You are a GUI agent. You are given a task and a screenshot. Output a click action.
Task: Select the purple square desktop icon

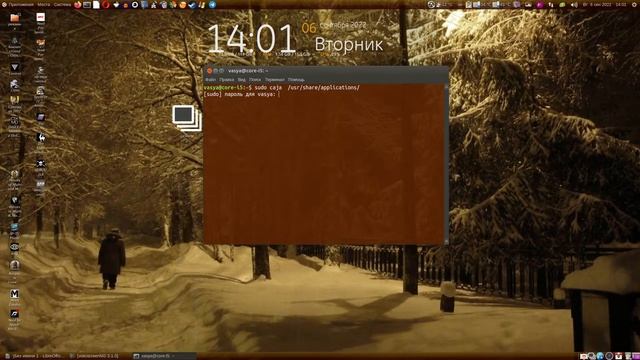(x=40, y=118)
